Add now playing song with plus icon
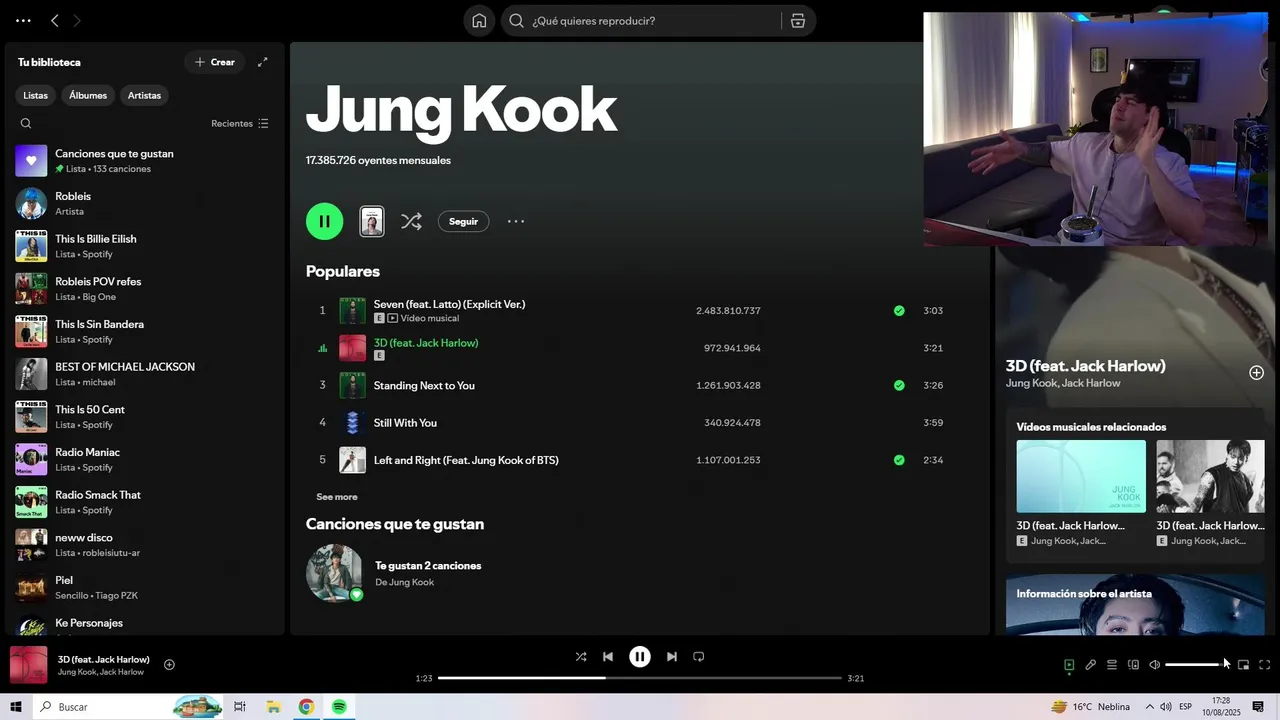Screen dimensions: 1280x720 (x=169, y=665)
